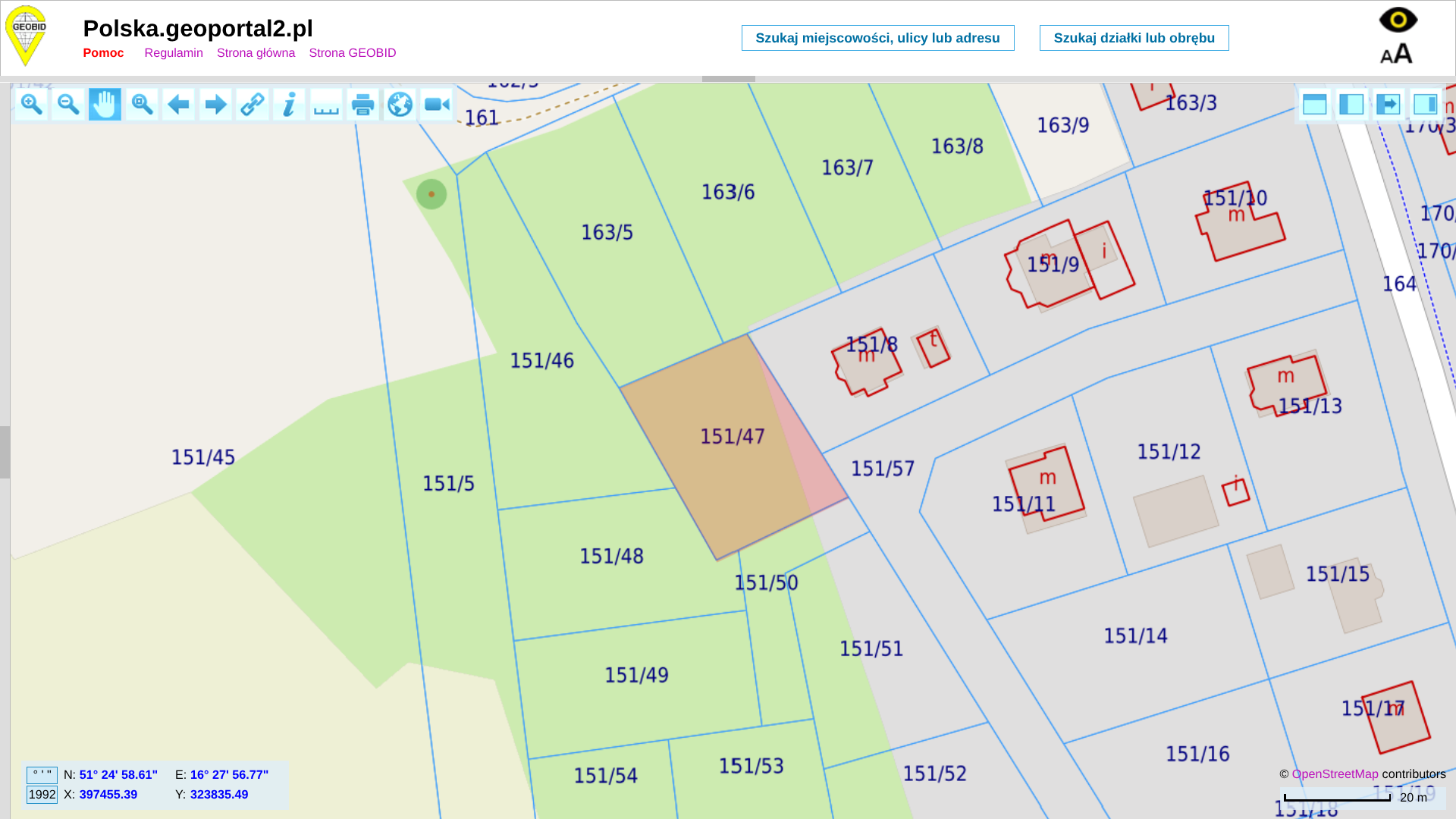This screenshot has width=1456, height=819.
Task: Toggle the top header panel layout
Action: (x=1314, y=105)
